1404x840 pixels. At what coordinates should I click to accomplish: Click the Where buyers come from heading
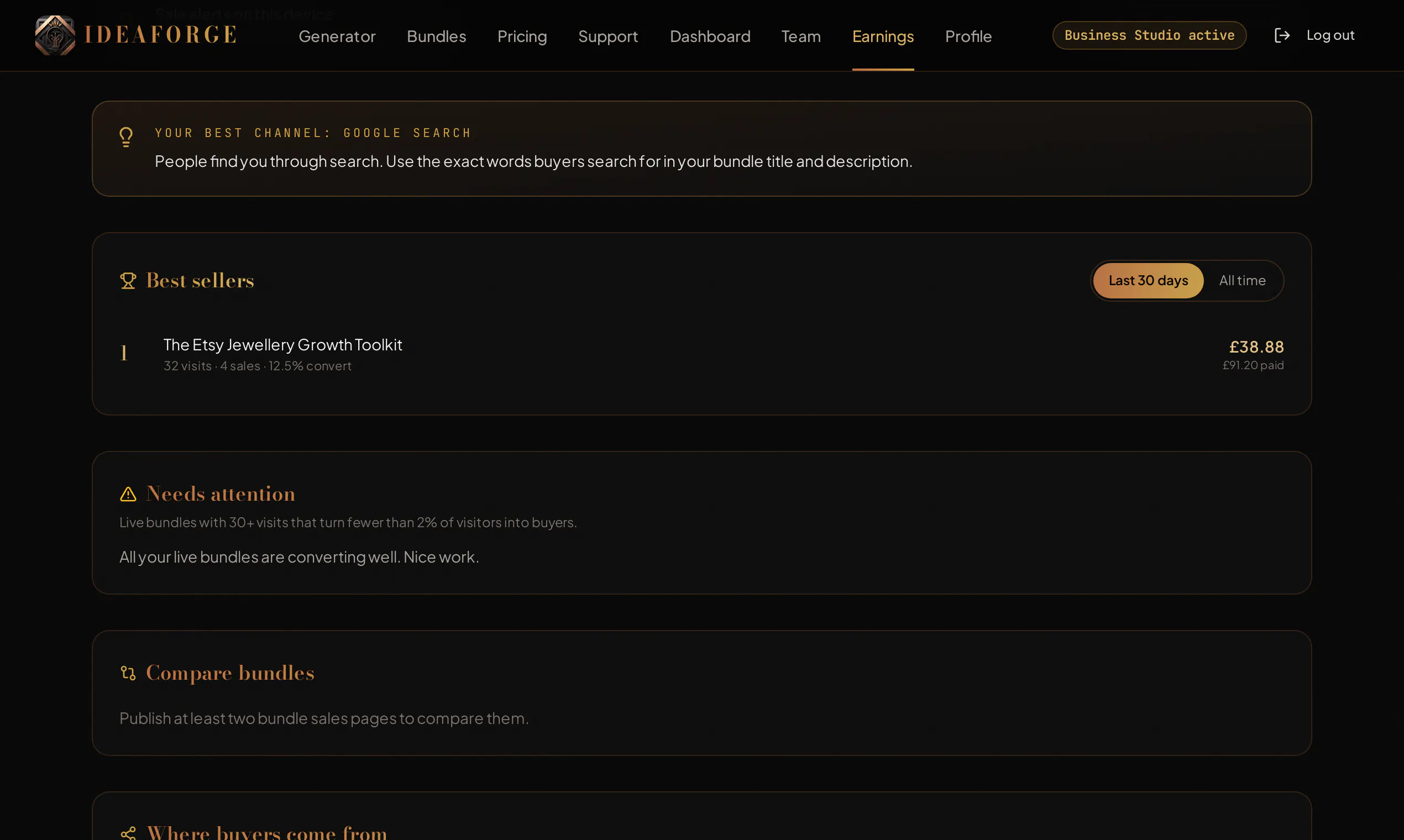point(266,833)
